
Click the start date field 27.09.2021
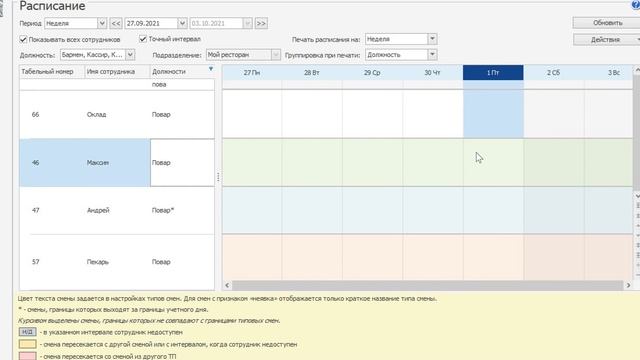click(151, 23)
